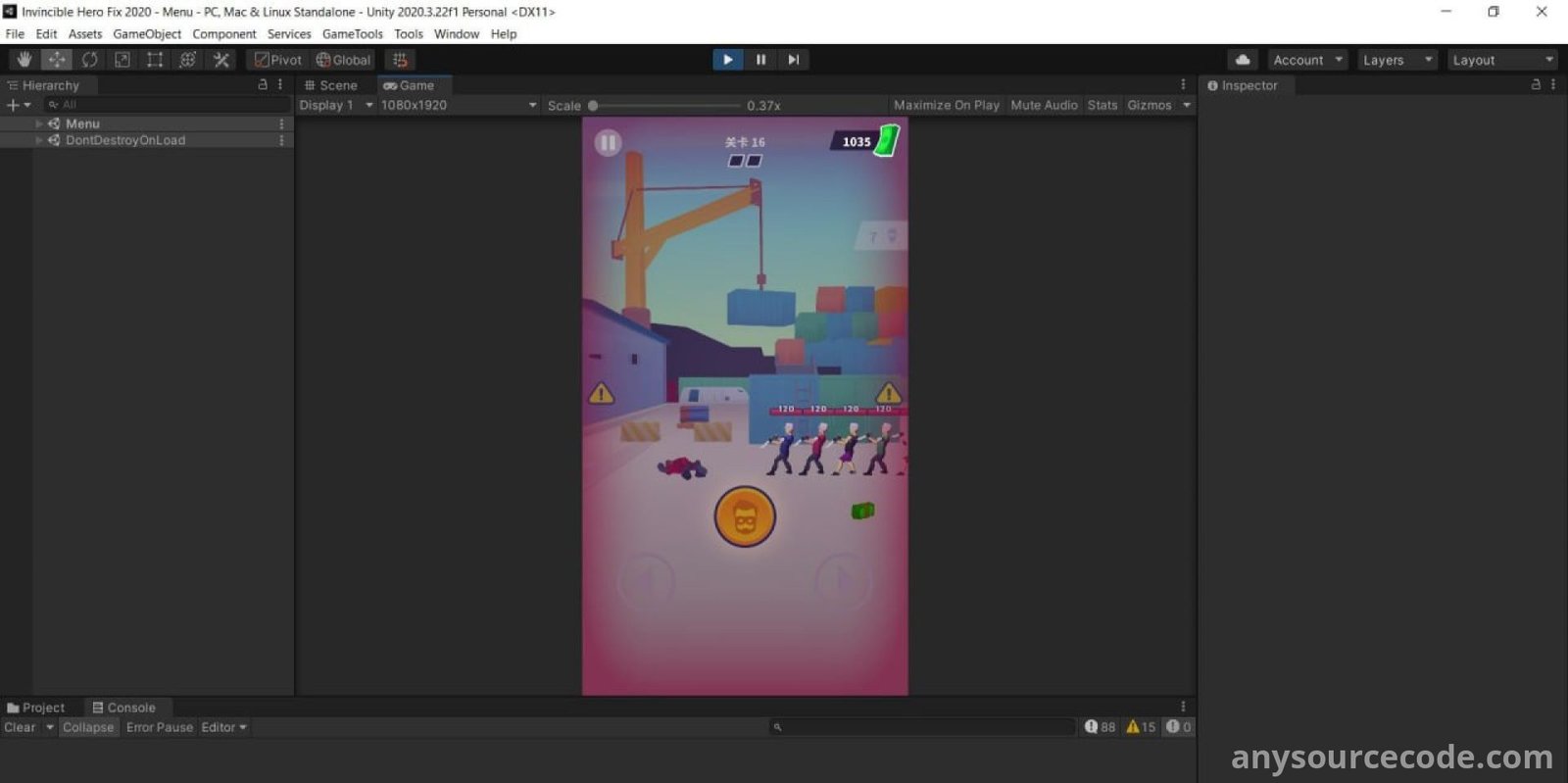Image resolution: width=1568 pixels, height=783 pixels.
Task: Open the GameObject menu
Action: (147, 33)
